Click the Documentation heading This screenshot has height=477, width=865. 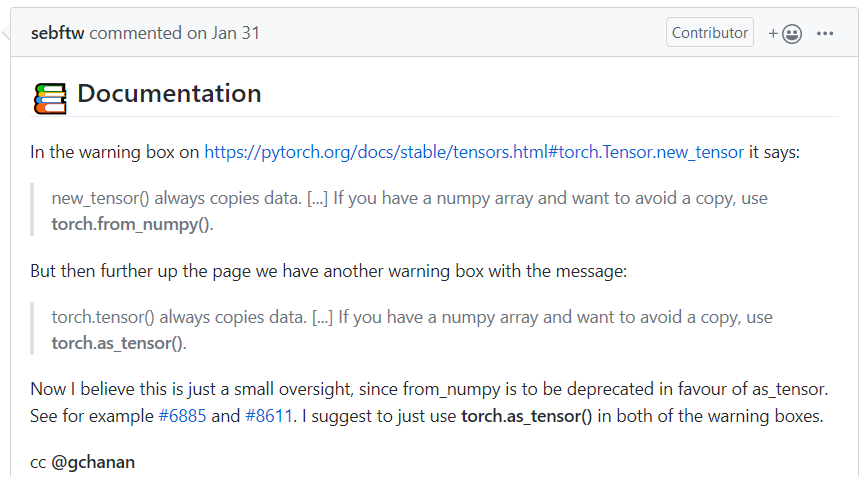[x=169, y=93]
